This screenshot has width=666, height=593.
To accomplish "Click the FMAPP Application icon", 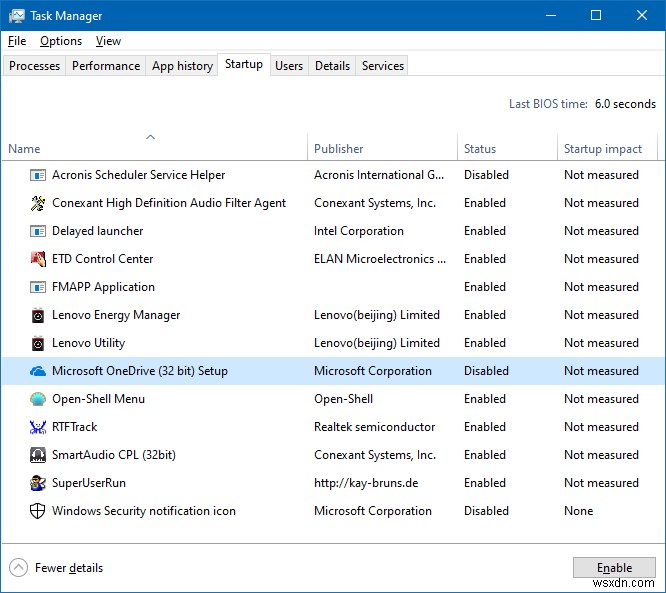I will pyautogui.click(x=38, y=287).
